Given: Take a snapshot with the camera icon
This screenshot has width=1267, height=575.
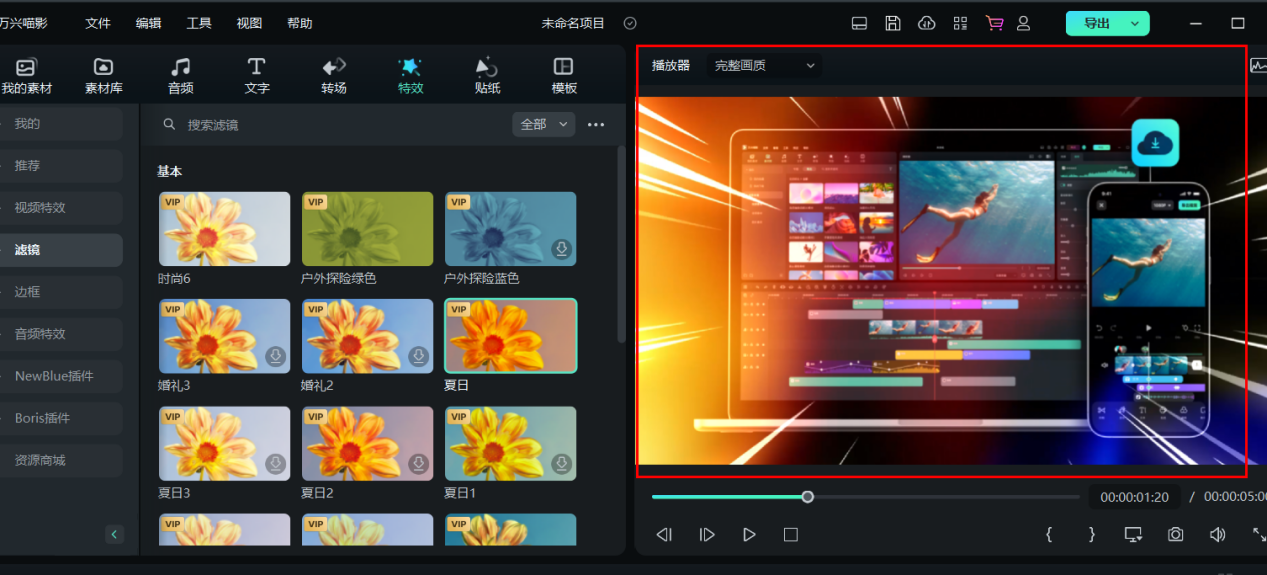Looking at the screenshot, I should 1175,535.
